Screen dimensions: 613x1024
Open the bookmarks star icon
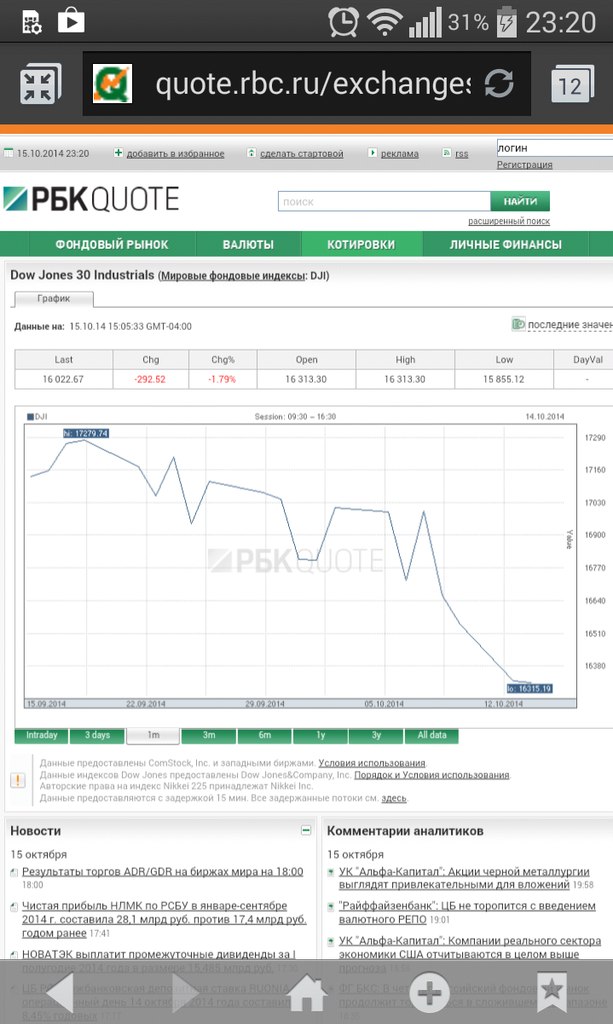552,992
